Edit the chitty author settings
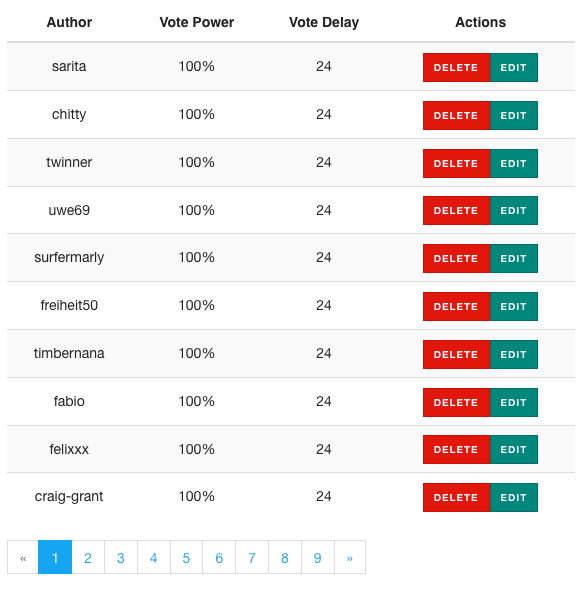 tap(514, 115)
